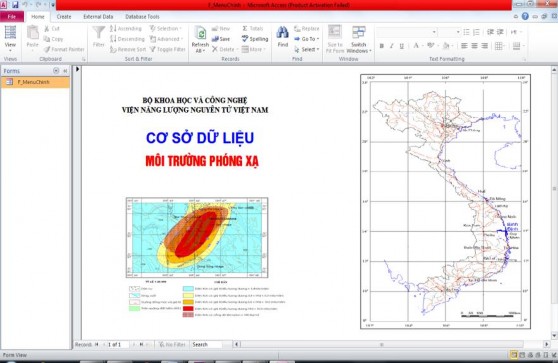This screenshot has width=558, height=363.
Task: Click Cut in the Clipboard group
Action: [52, 28]
